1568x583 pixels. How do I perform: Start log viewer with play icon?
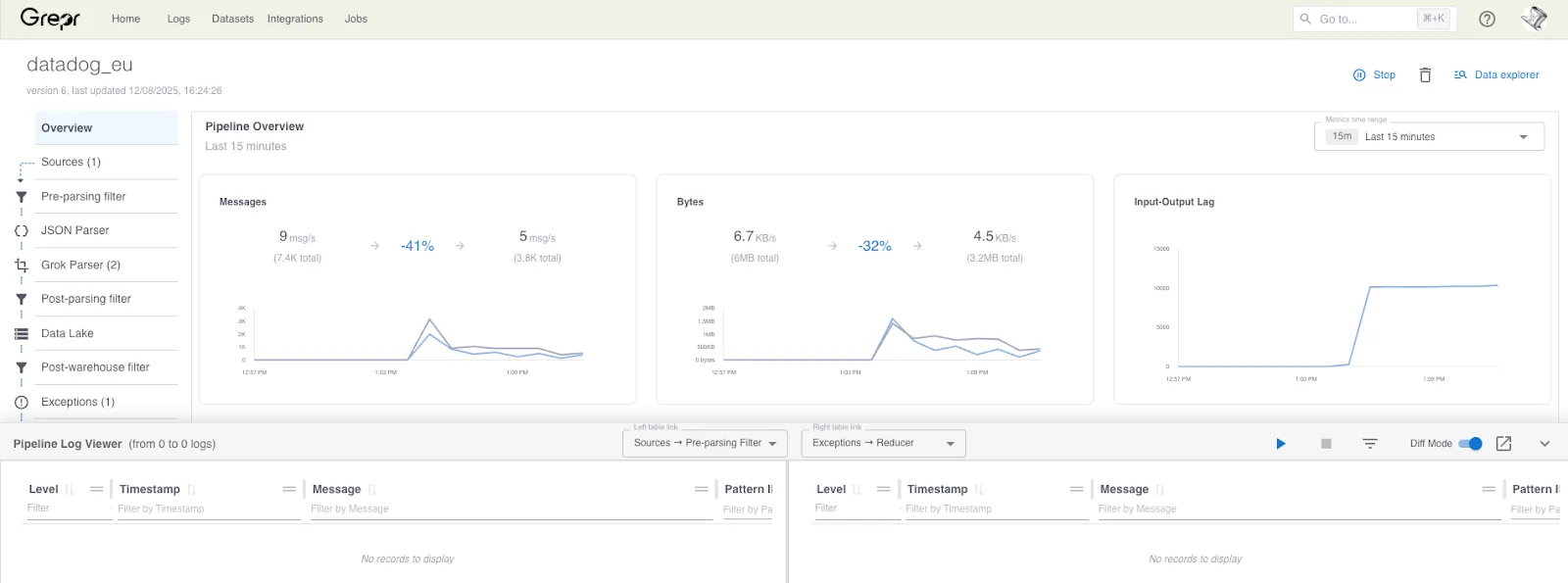pyautogui.click(x=1280, y=444)
